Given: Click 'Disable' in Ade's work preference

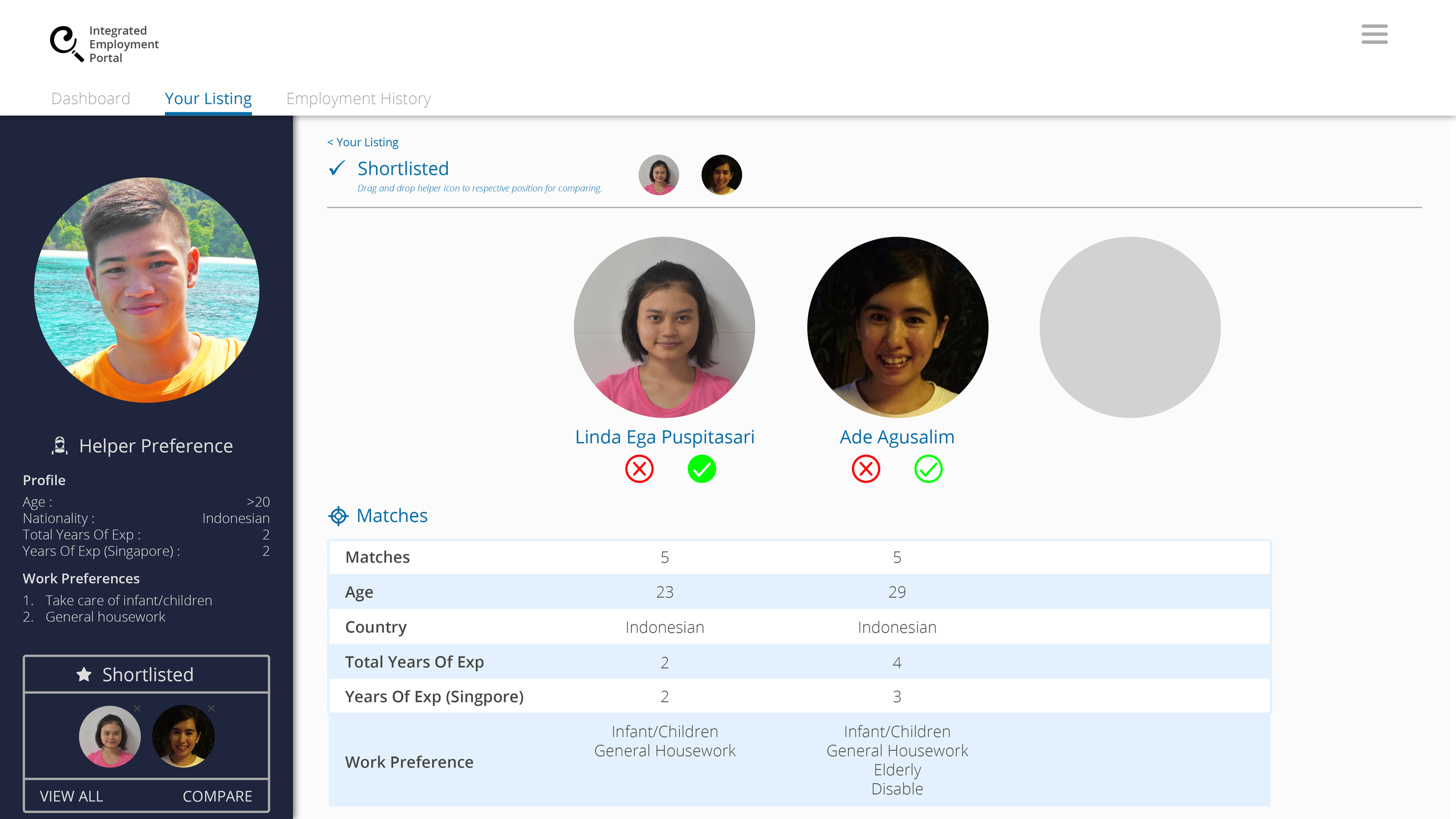Looking at the screenshot, I should 897,789.
